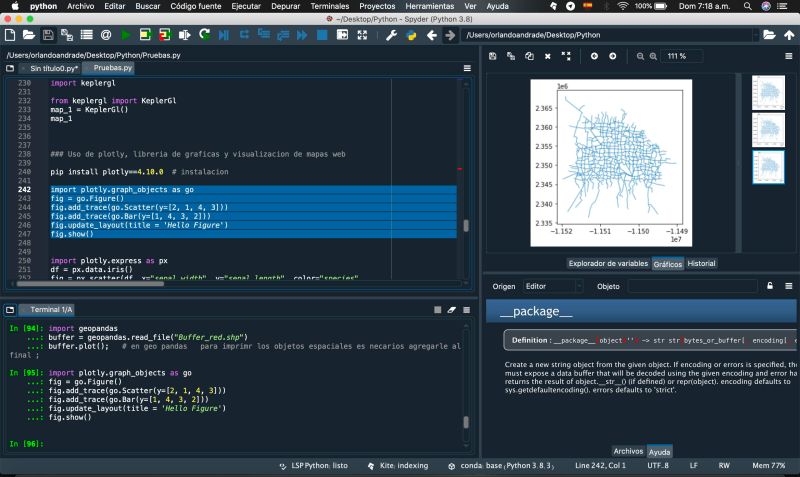This screenshot has width=800, height=477.
Task: Click the debugger Continue double-arrow icon
Action: [x=302, y=35]
